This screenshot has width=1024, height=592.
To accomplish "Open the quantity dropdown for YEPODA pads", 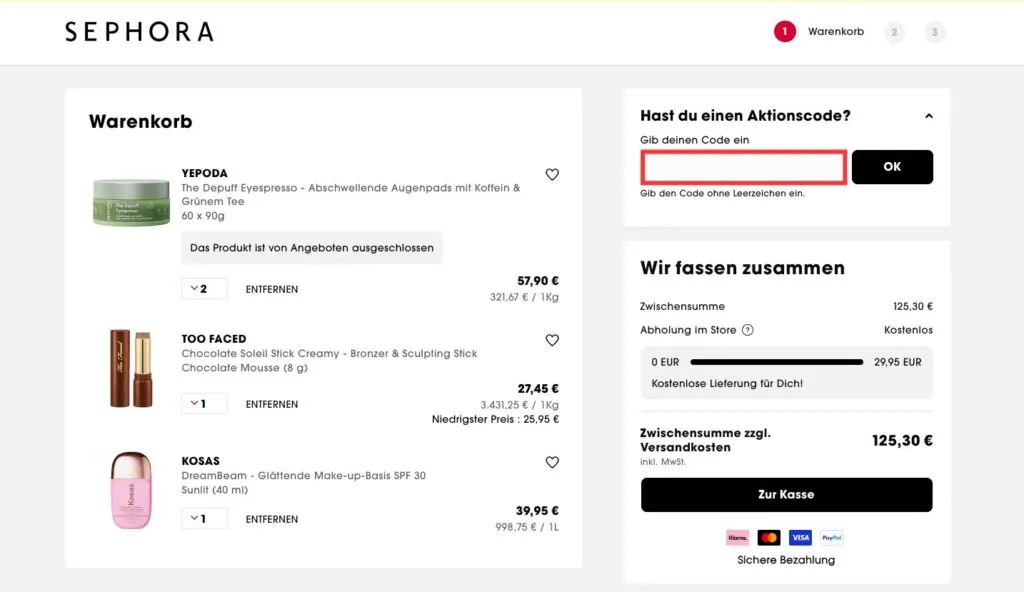I will click(x=204, y=288).
